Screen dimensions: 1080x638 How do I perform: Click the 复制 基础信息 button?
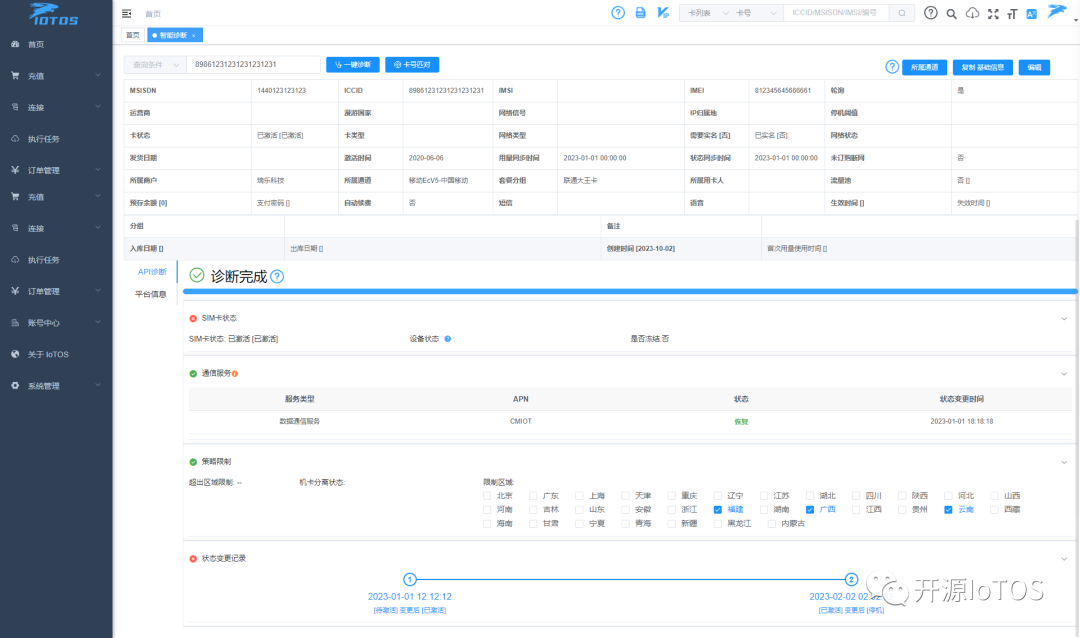[x=982, y=67]
